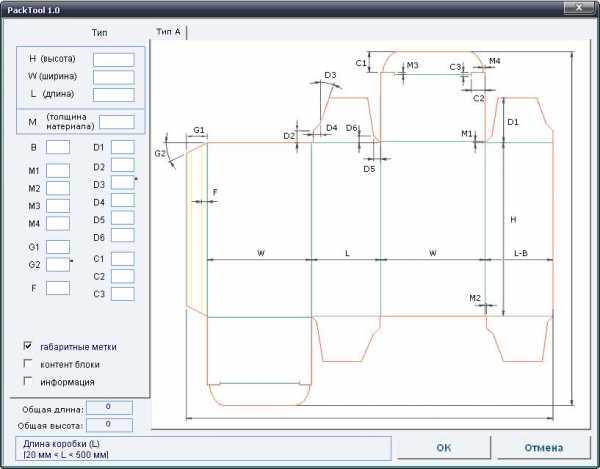Select the M4 input field
Screen dimensions: 600x469
(x=58, y=223)
